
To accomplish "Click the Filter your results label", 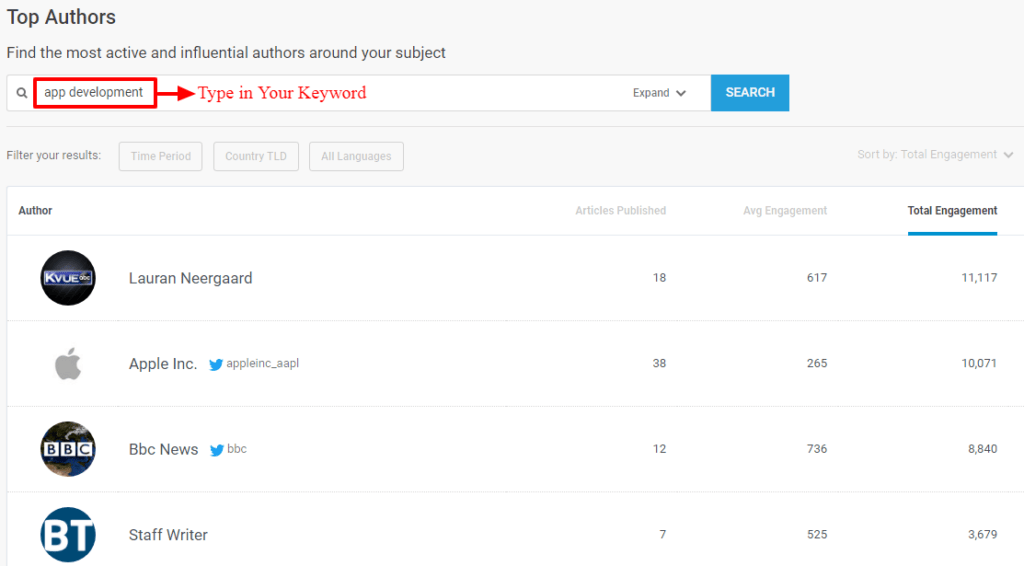I will pyautogui.click(x=54, y=155).
